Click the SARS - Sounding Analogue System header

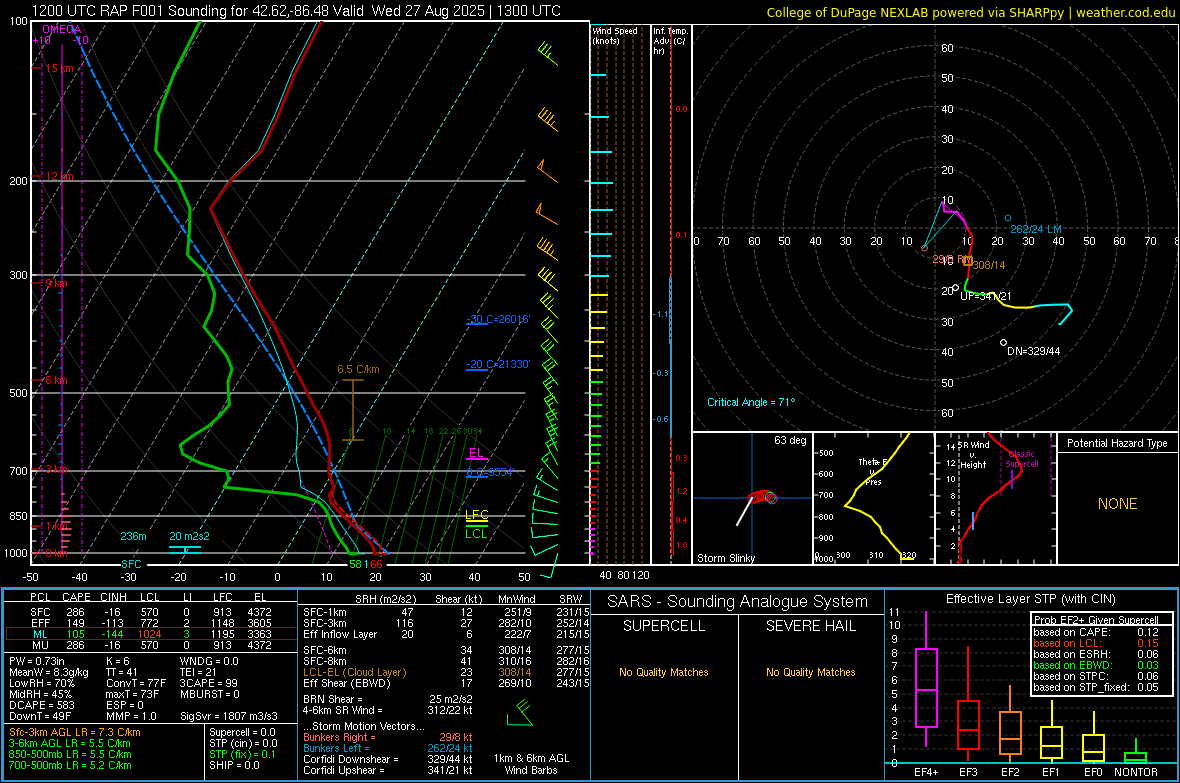[738, 601]
